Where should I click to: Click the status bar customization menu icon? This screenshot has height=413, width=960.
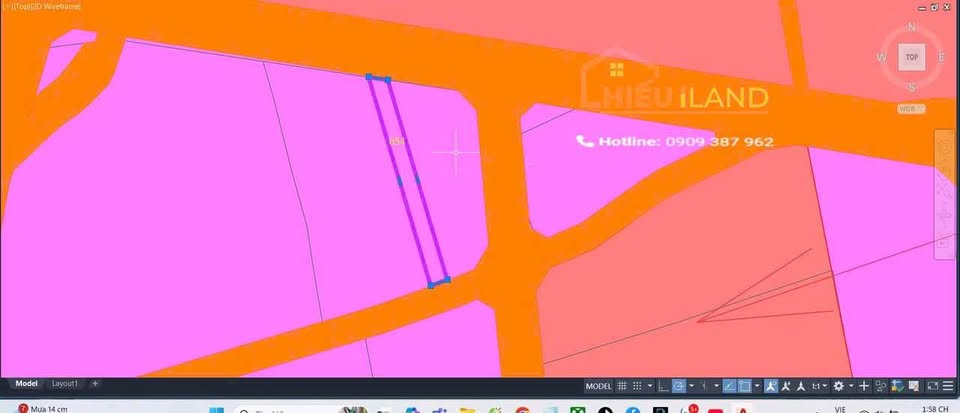pos(949,386)
